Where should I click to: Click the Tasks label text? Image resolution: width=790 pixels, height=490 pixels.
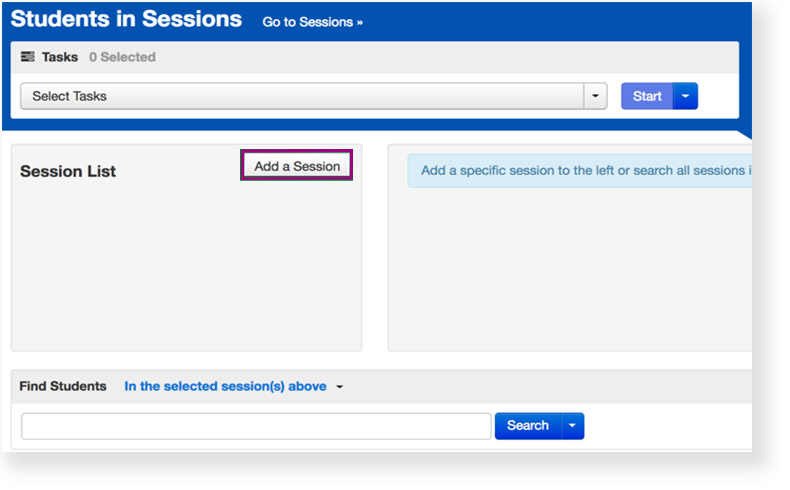(60, 57)
